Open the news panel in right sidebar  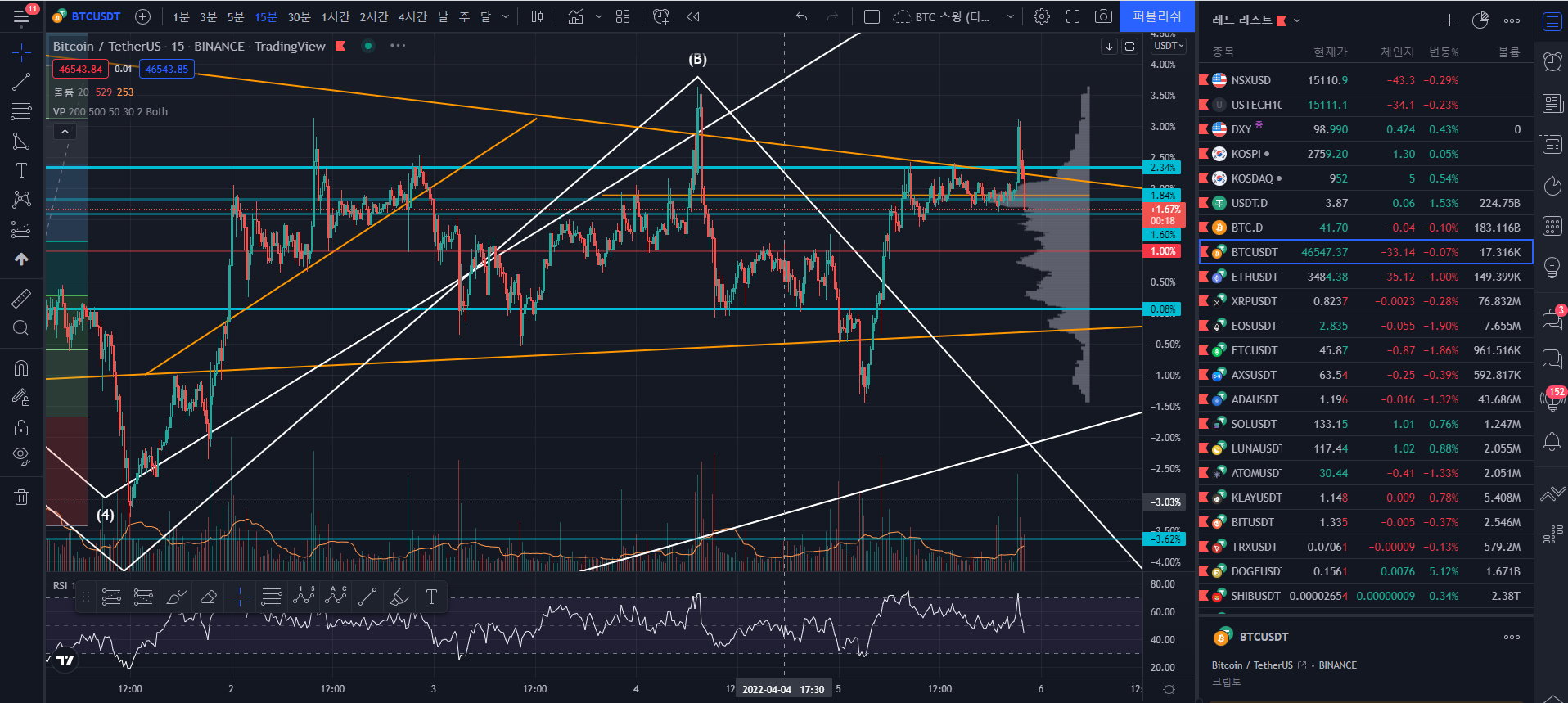(1552, 103)
